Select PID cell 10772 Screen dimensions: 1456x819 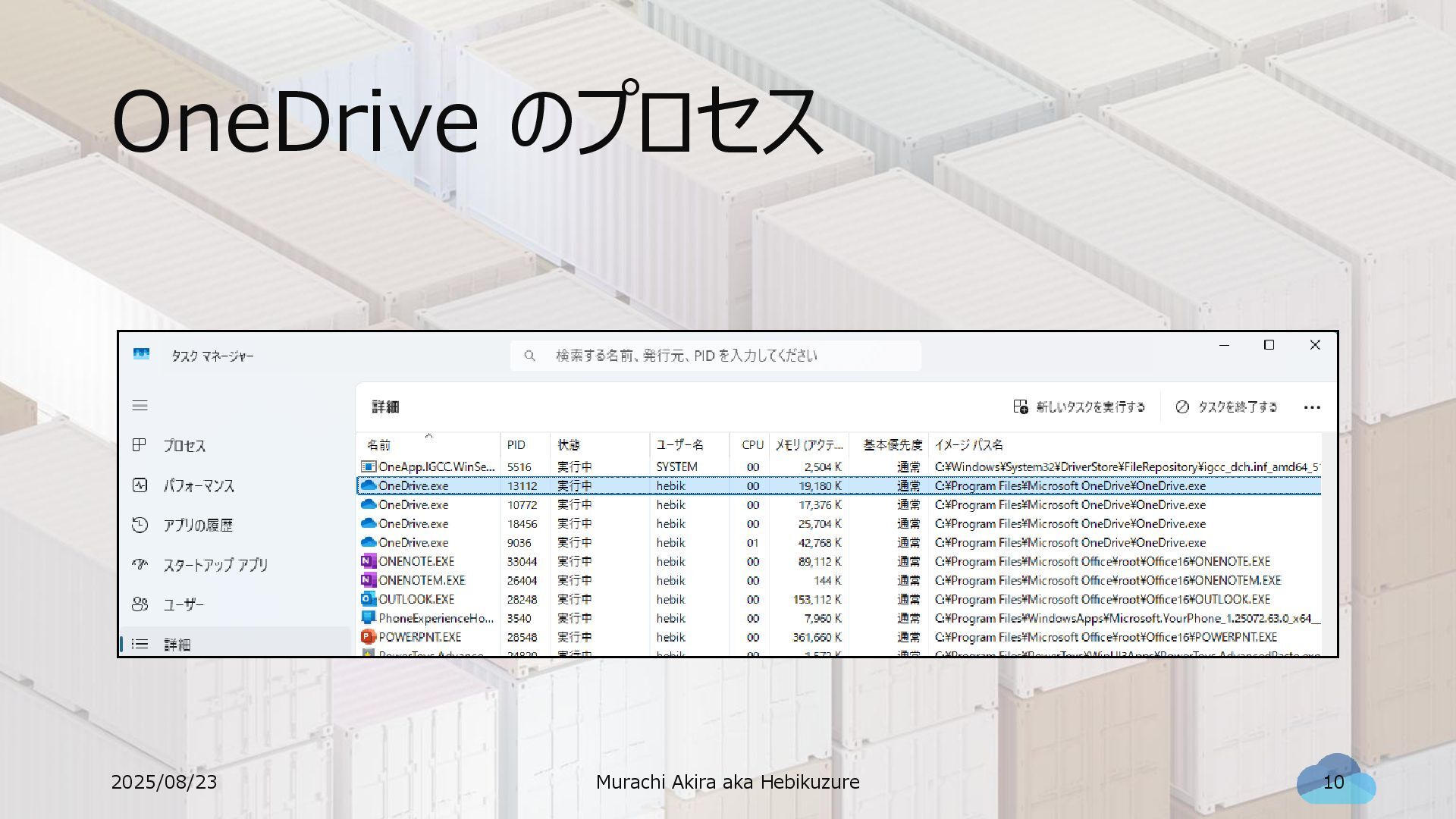click(522, 504)
